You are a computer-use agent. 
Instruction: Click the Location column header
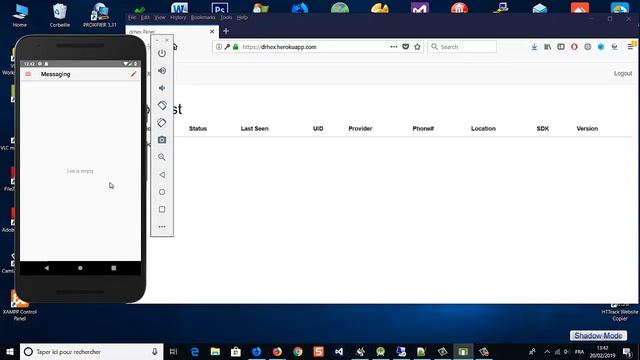pos(483,129)
